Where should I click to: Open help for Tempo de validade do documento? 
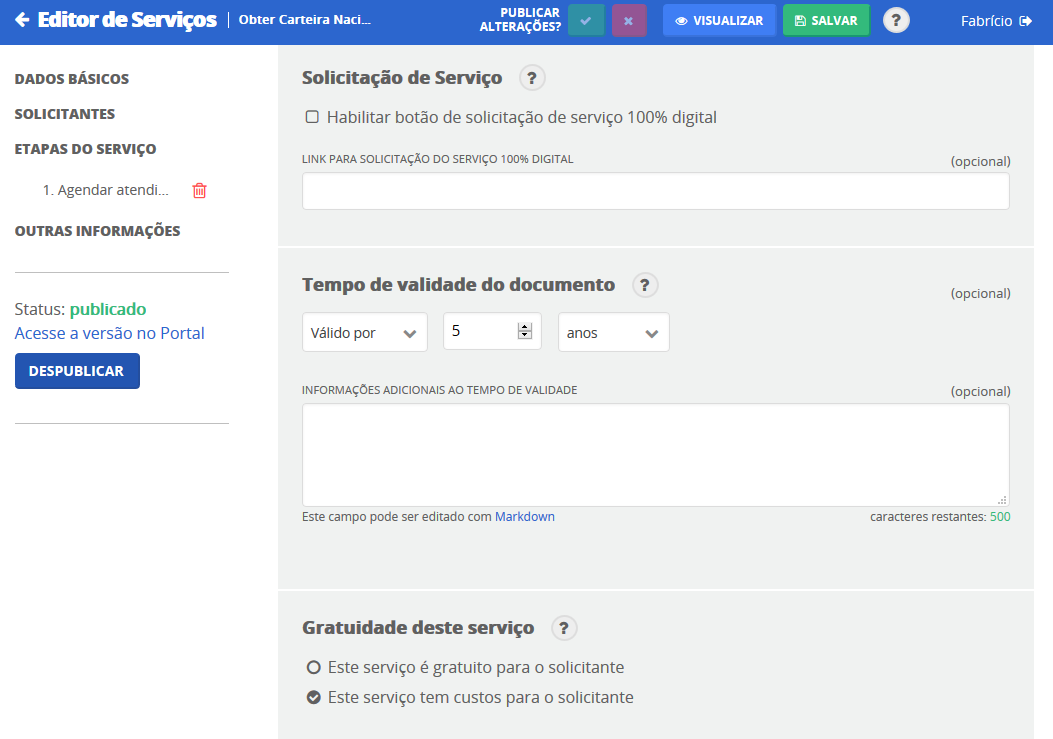coord(645,285)
